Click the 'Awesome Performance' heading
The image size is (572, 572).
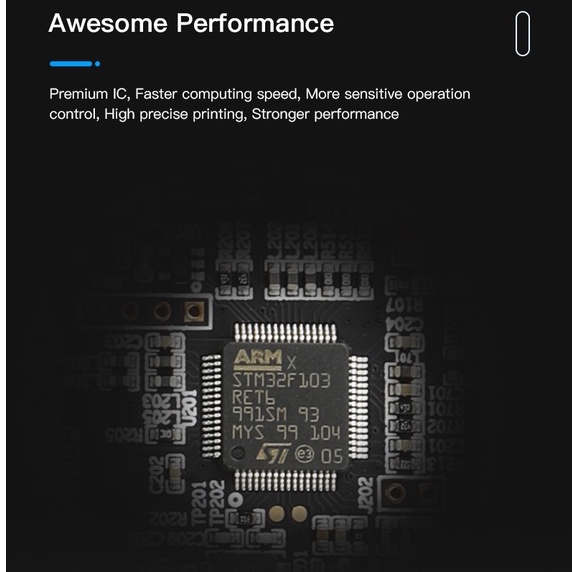(191, 23)
